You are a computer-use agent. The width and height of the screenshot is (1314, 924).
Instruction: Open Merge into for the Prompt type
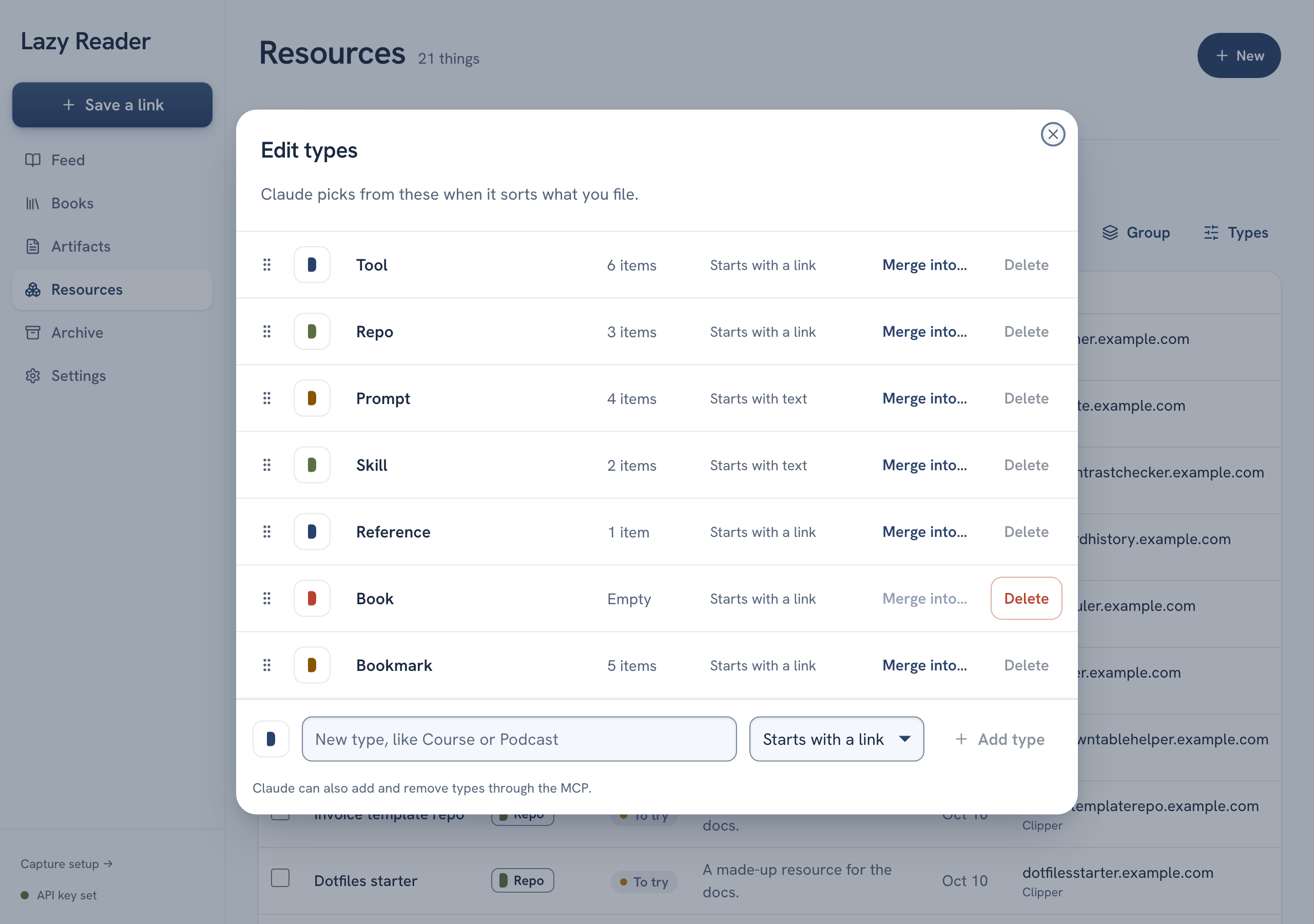(x=924, y=398)
